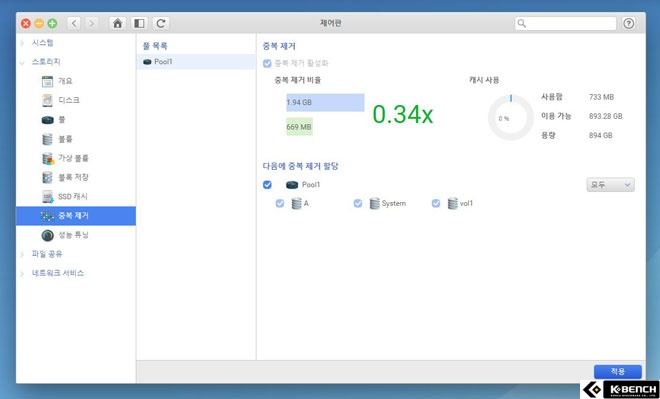This screenshot has width=660, height=399.
Task: Click the 1.94 GB blue ratio bar
Action: click(x=325, y=103)
